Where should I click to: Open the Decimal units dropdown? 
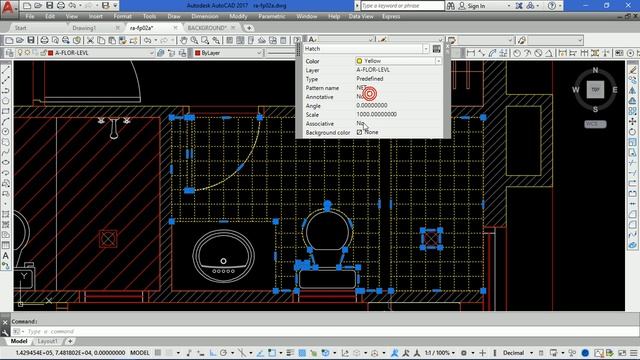pyautogui.click(x=531, y=353)
